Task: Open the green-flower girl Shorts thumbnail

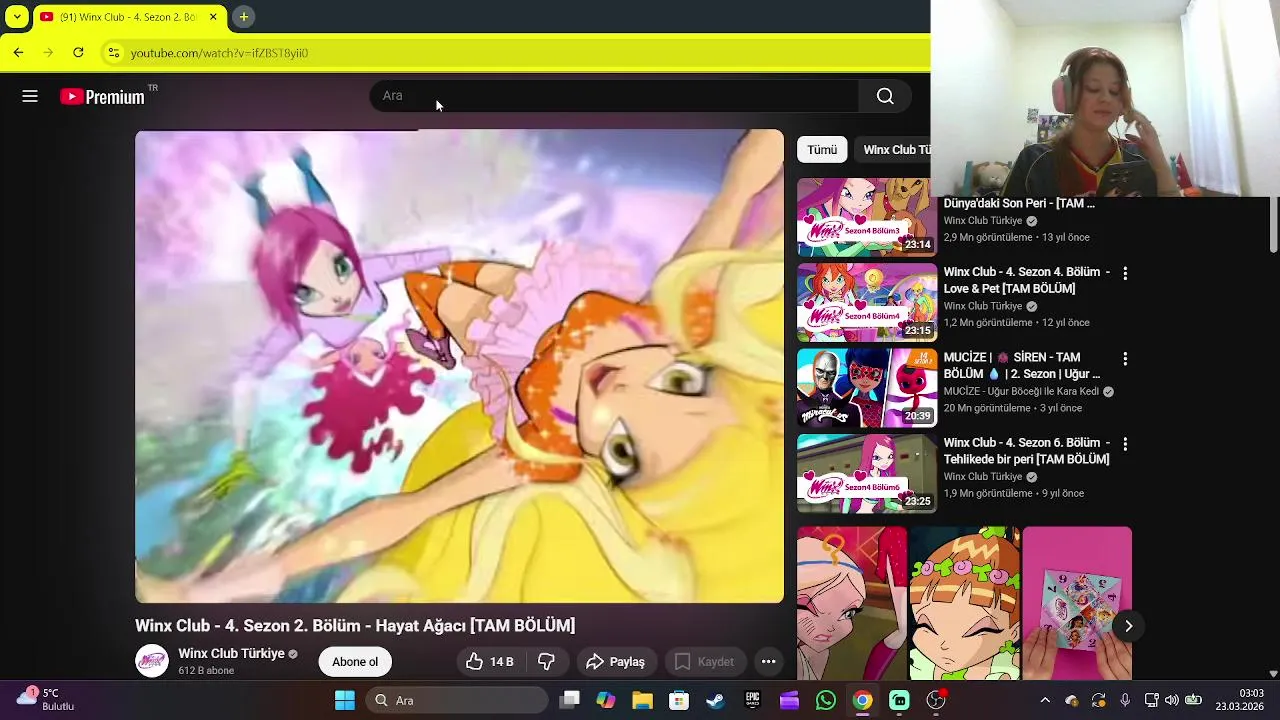Action: point(964,603)
